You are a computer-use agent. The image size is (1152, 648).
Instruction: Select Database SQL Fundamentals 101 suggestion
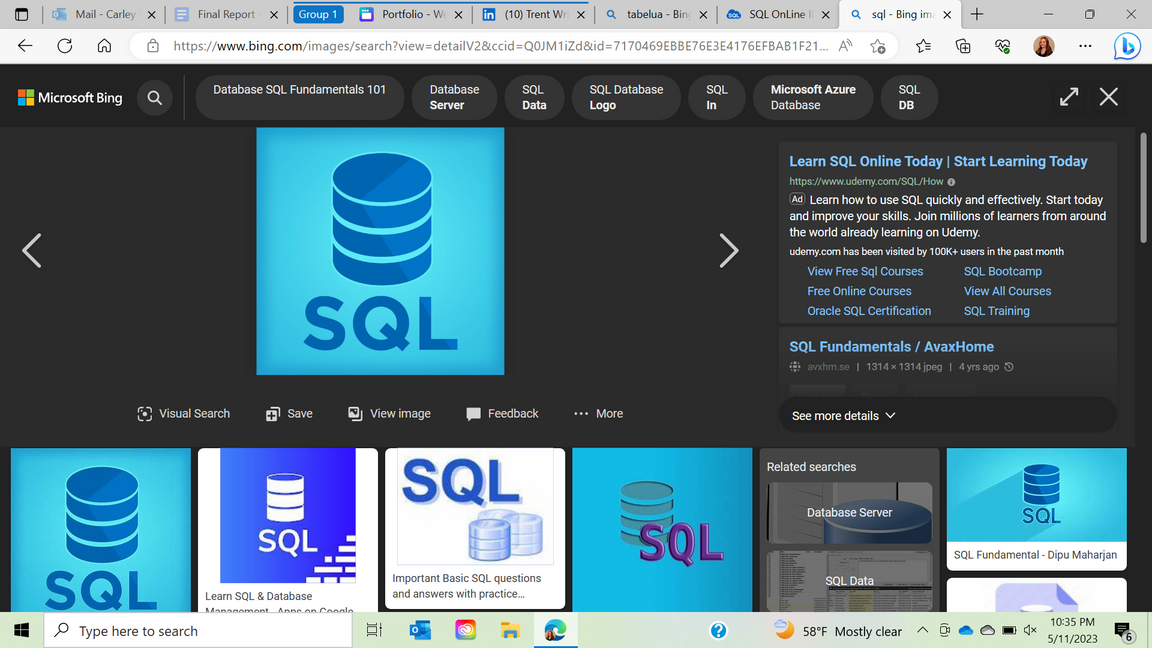coord(300,97)
